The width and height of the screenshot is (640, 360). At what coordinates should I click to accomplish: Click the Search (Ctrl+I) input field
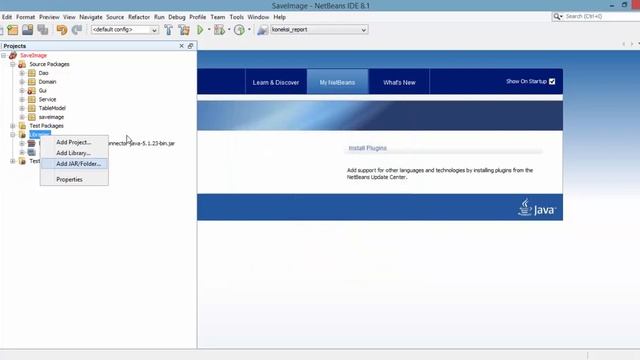click(x=600, y=16)
